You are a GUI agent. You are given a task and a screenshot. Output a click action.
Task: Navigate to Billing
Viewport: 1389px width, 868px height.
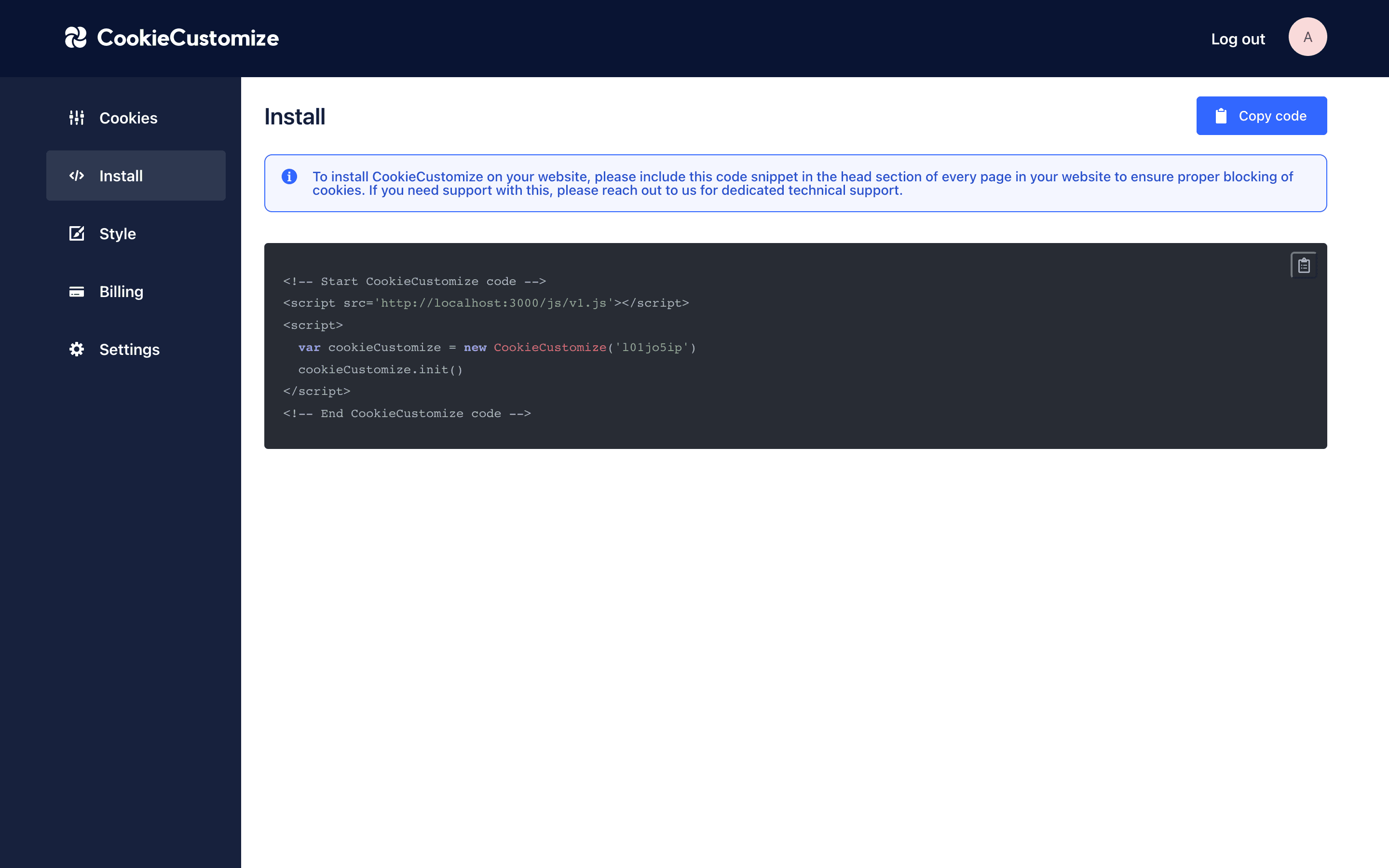tap(121, 292)
